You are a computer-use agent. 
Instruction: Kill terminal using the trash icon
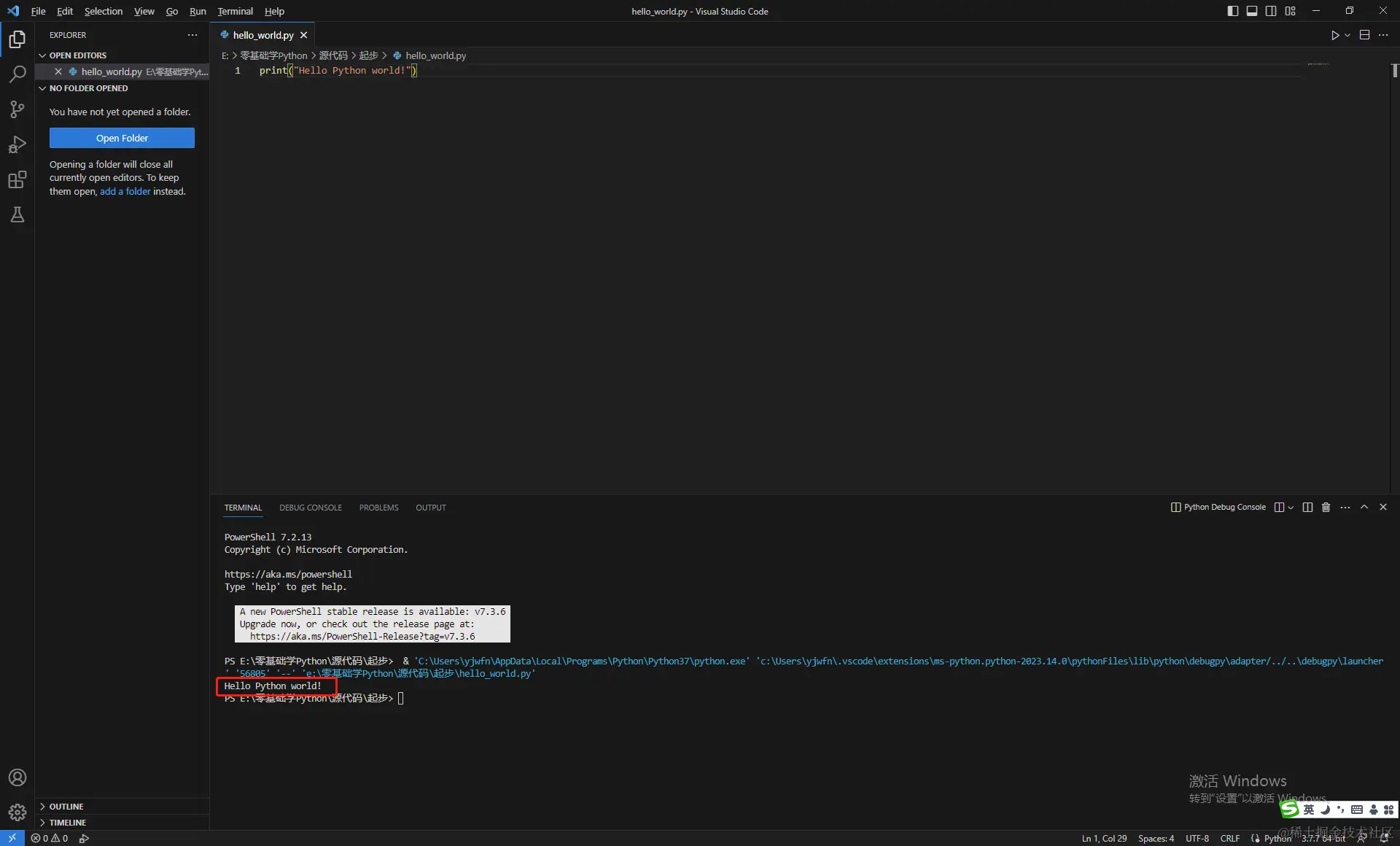click(x=1326, y=507)
